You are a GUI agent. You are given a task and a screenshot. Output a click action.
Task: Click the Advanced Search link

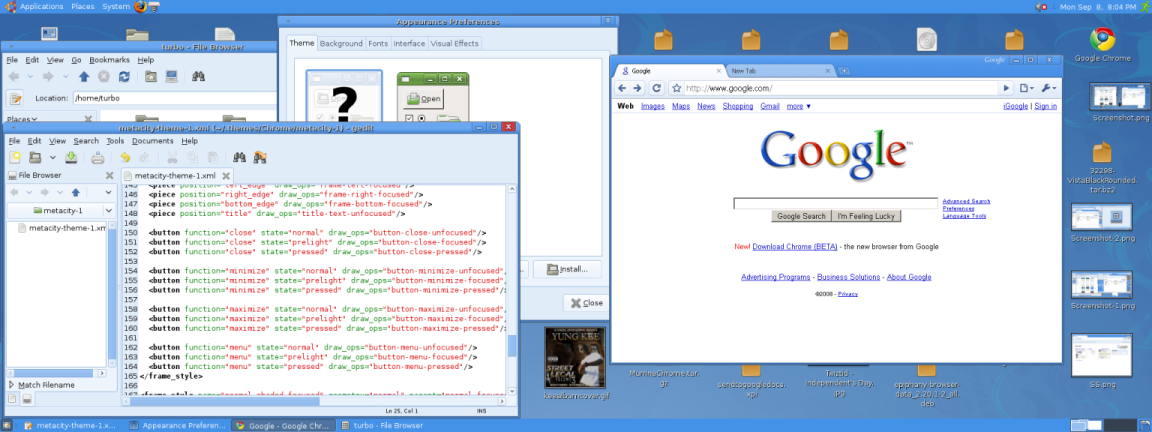(x=966, y=201)
